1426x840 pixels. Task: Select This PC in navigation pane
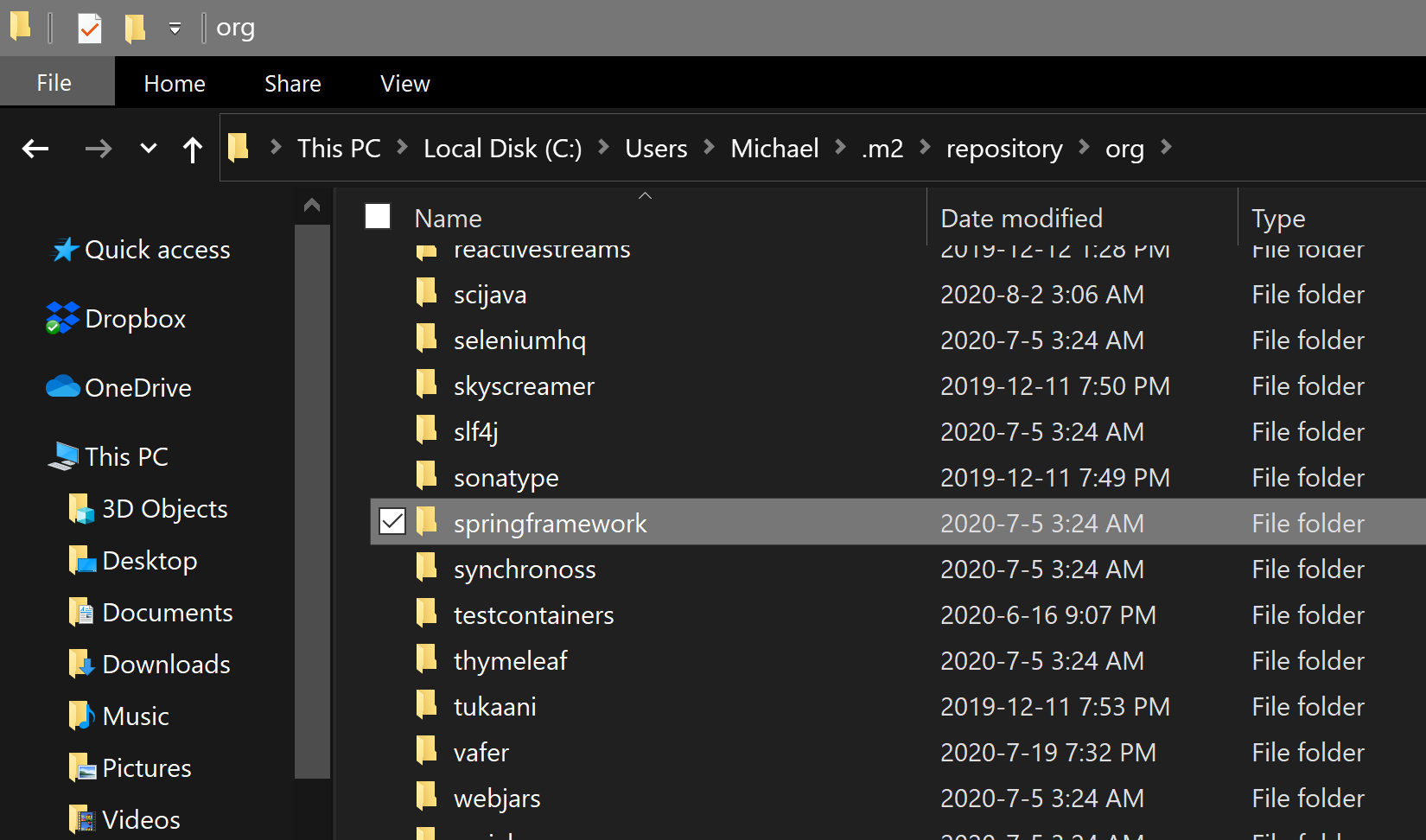pyautogui.click(x=127, y=457)
